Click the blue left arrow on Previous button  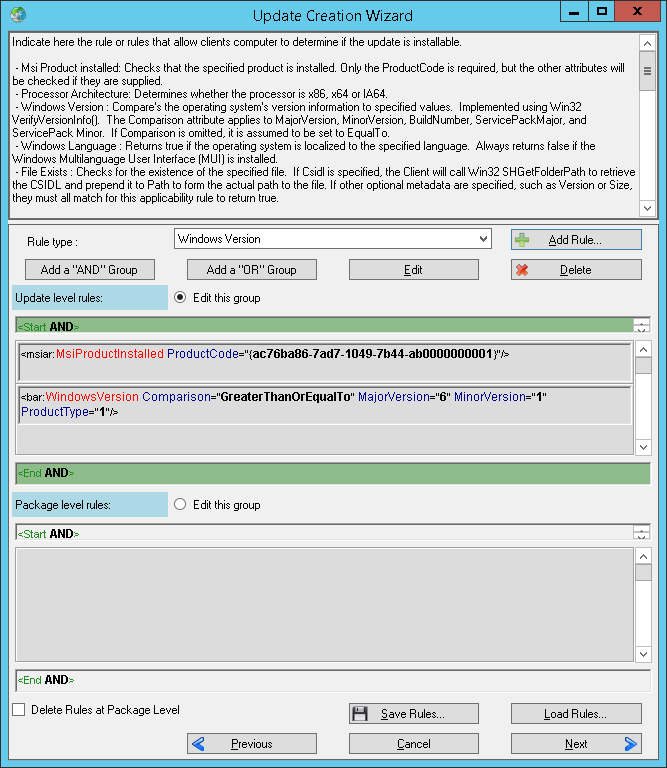pos(198,744)
